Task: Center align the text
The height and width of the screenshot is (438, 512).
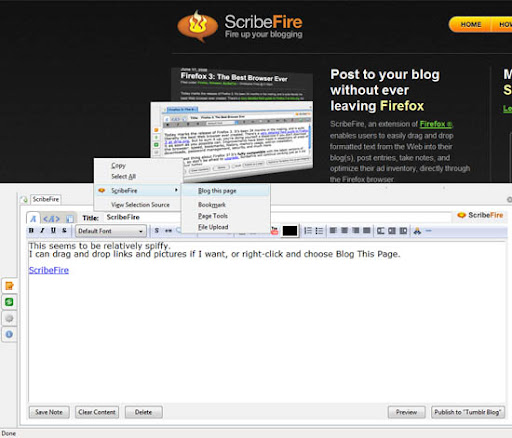Action: 344,230
